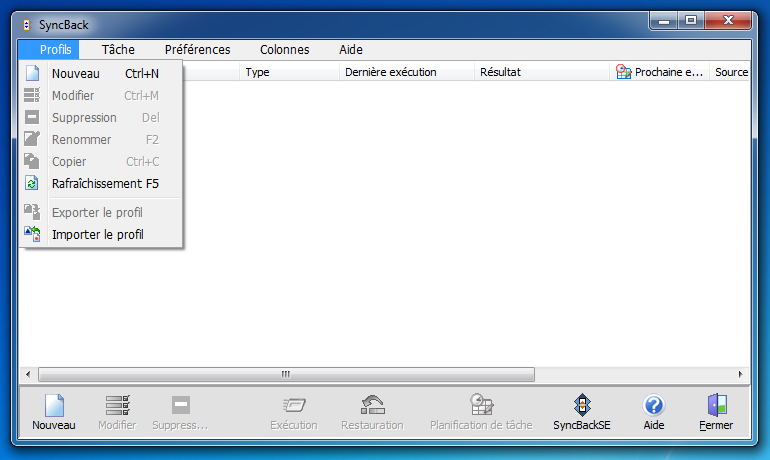770x460 pixels.
Task: Click the Importer le profil icon
Action: point(32,234)
